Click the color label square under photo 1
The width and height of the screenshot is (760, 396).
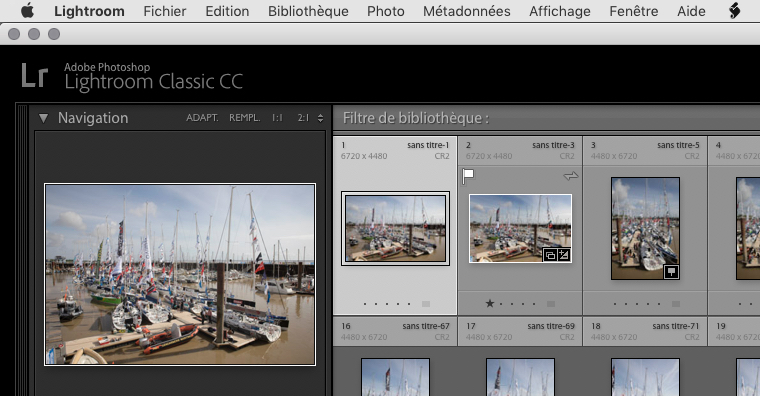(426, 304)
